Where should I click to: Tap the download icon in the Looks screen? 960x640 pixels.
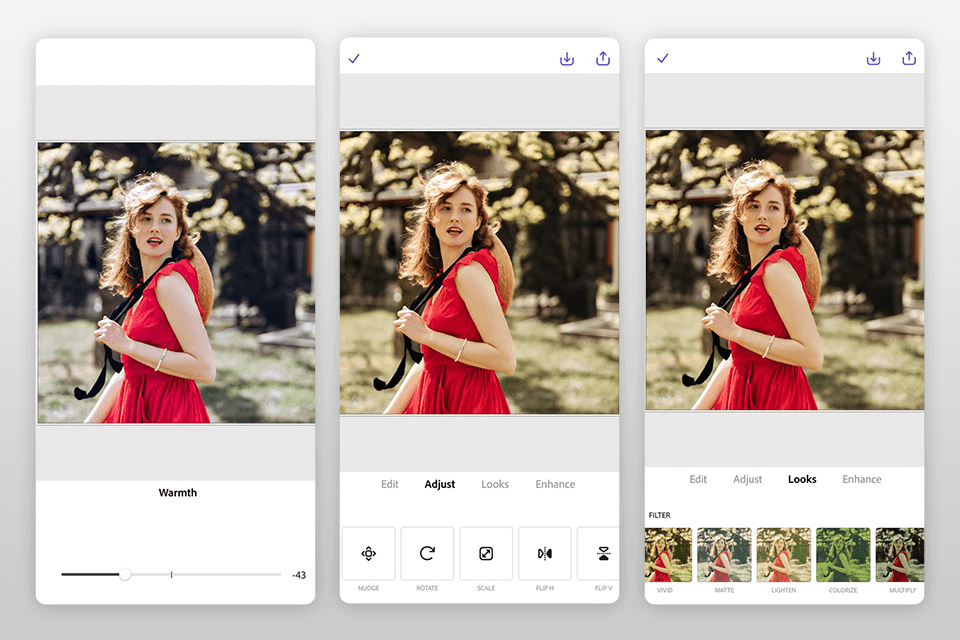coord(873,58)
